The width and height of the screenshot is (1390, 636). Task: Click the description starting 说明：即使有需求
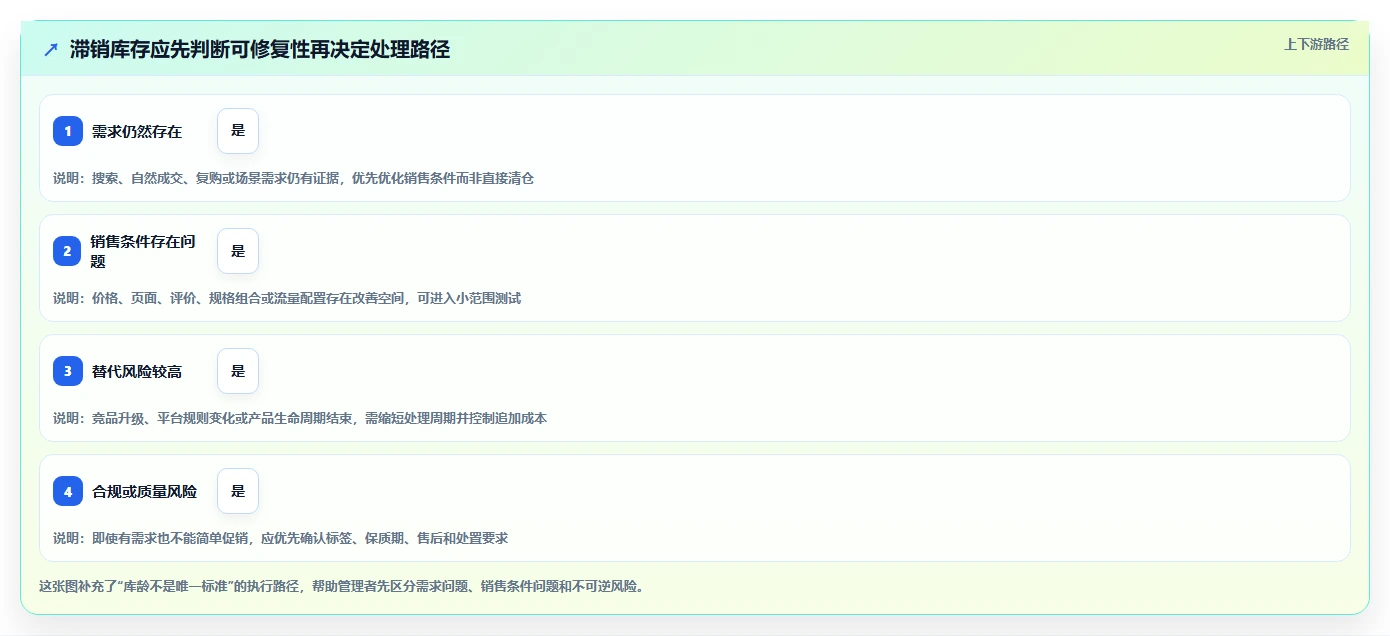pyautogui.click(x=280, y=538)
